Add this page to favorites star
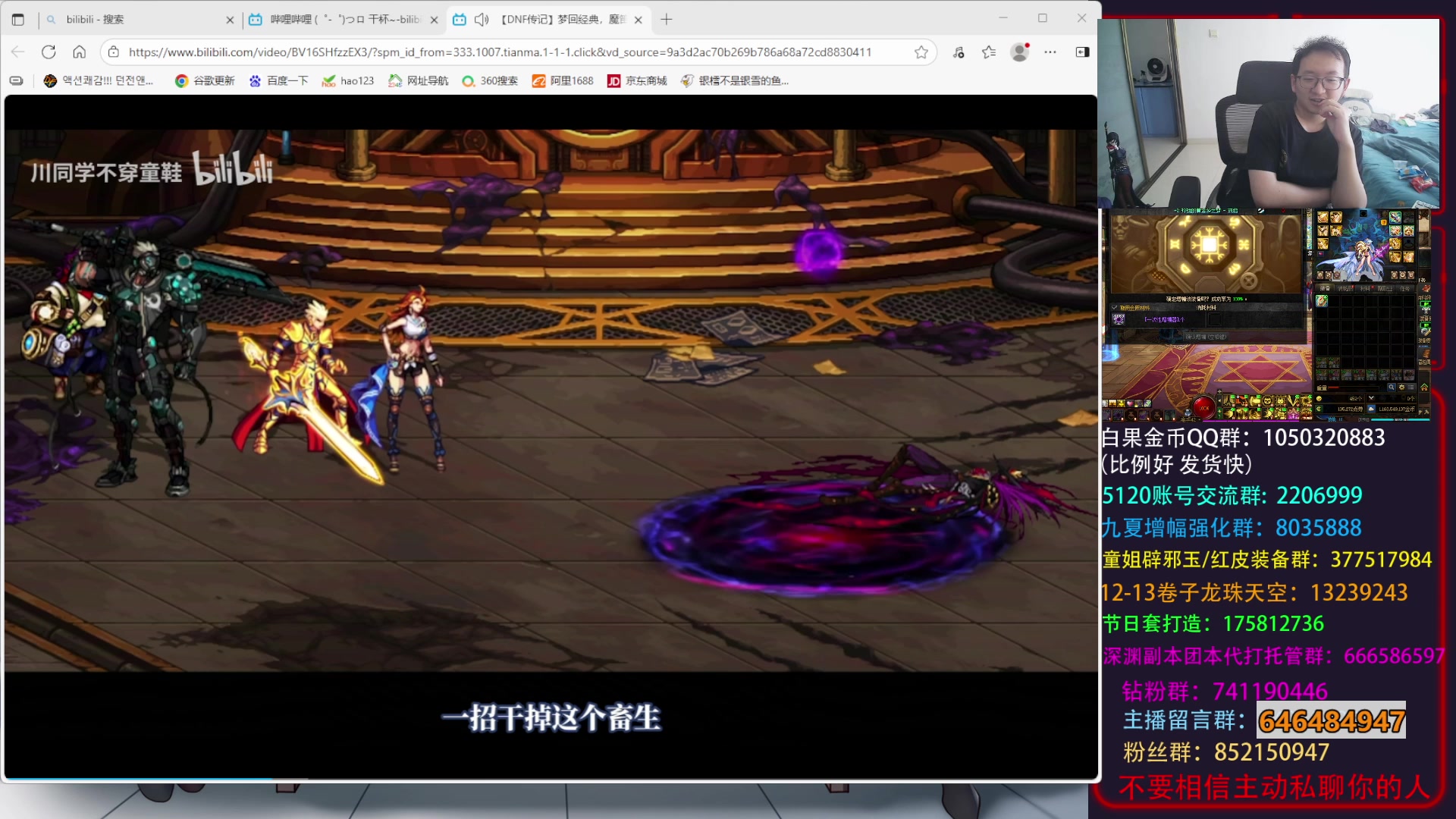This screenshot has width=1456, height=819. pos(921,52)
